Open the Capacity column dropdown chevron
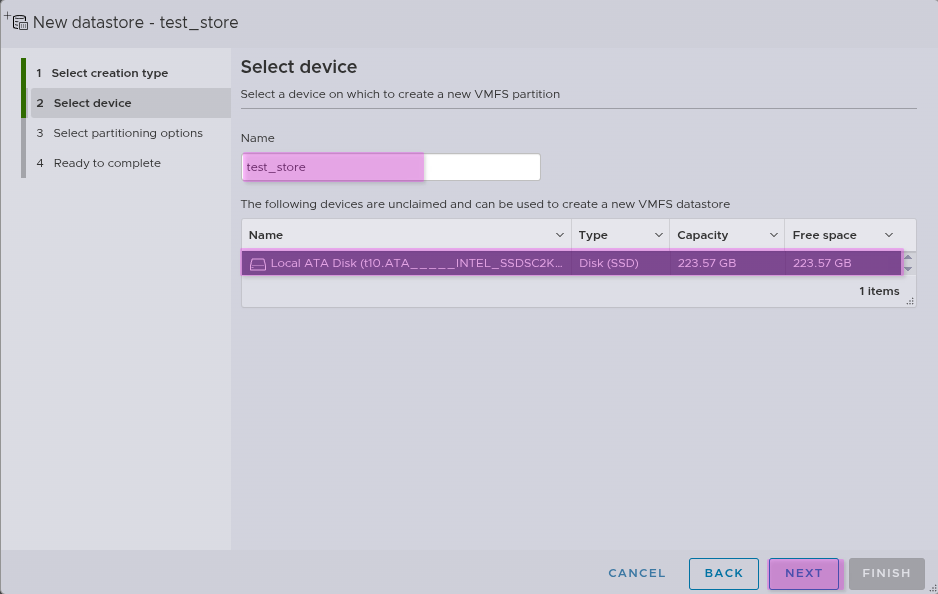Viewport: 938px width, 594px height. point(774,235)
